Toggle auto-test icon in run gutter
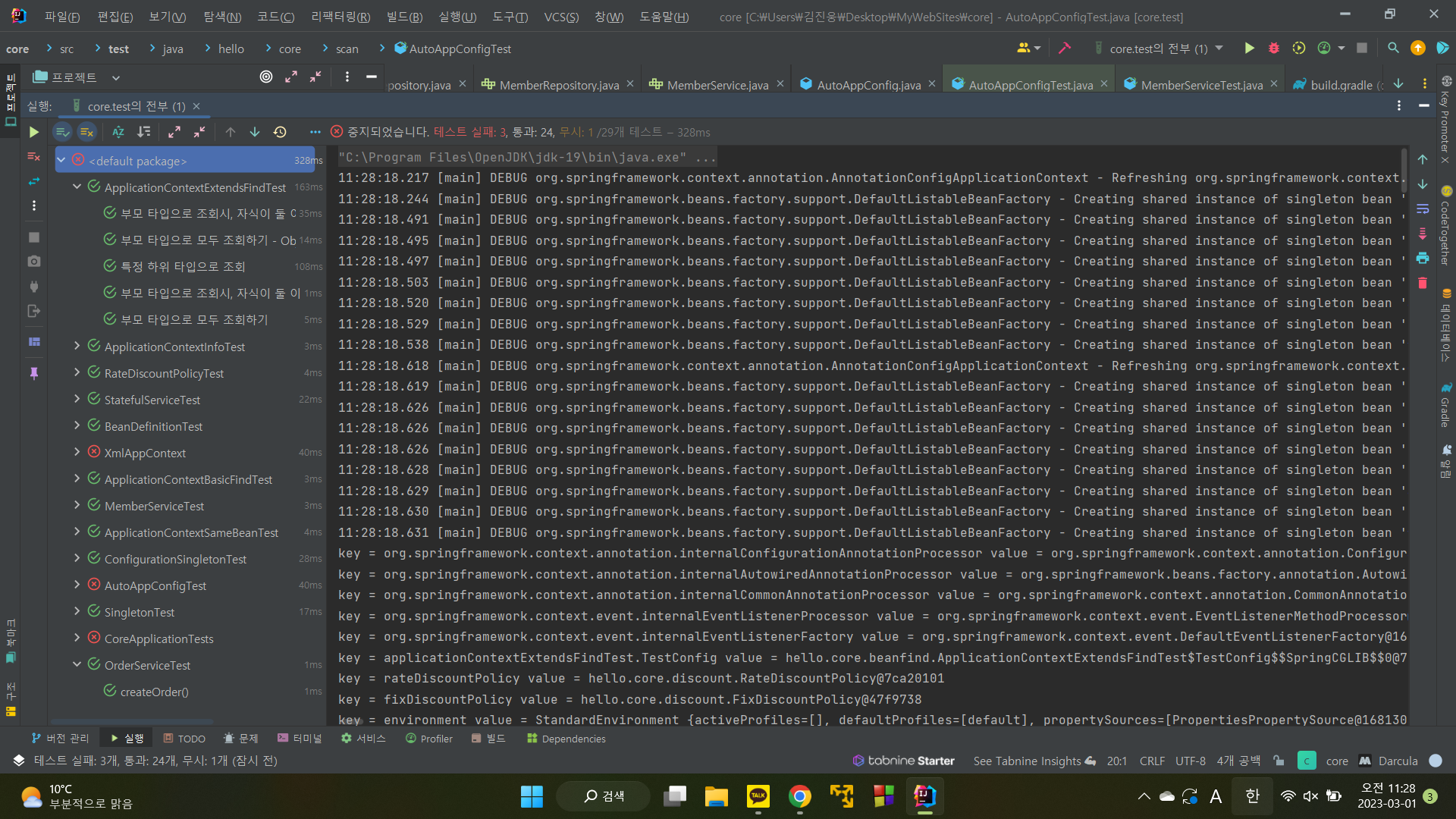Screen dimensions: 1456x819 [x=33, y=181]
